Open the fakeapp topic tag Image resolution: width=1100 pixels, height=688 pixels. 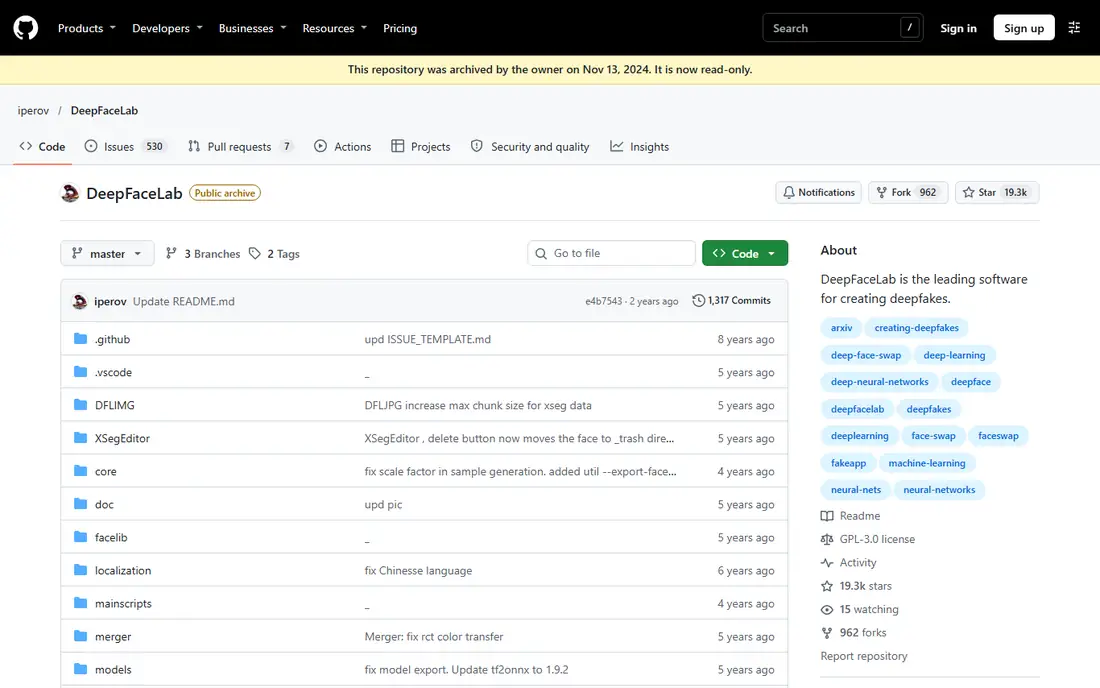[848, 463]
